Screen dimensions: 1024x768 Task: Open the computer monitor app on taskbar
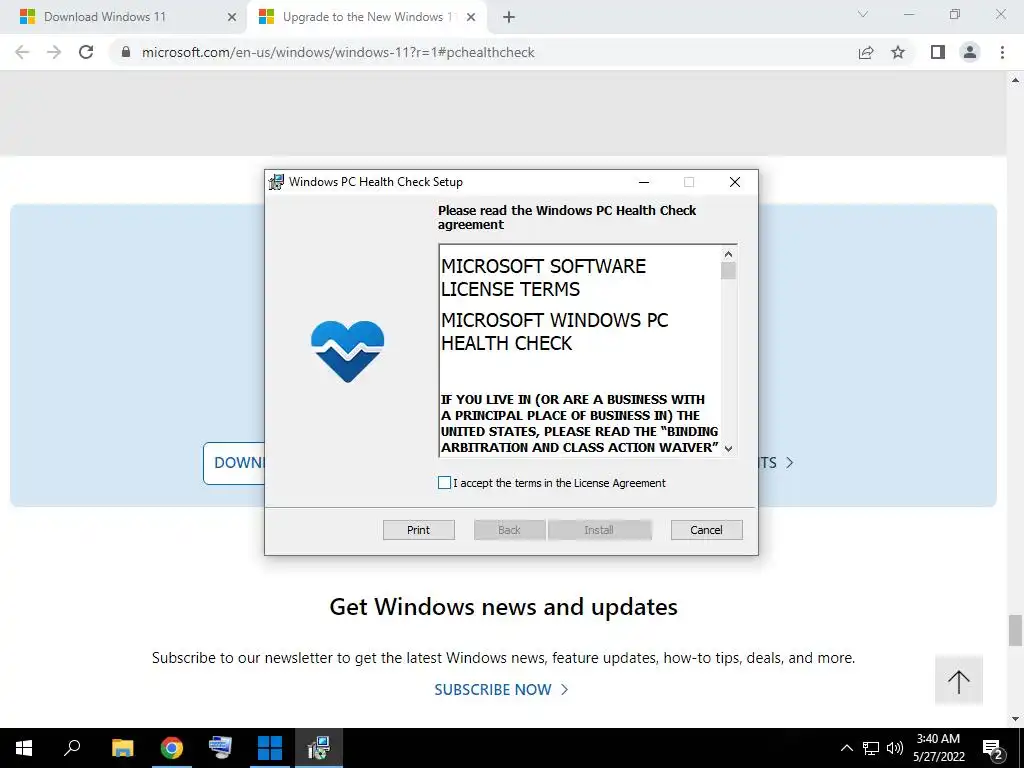click(x=220, y=748)
